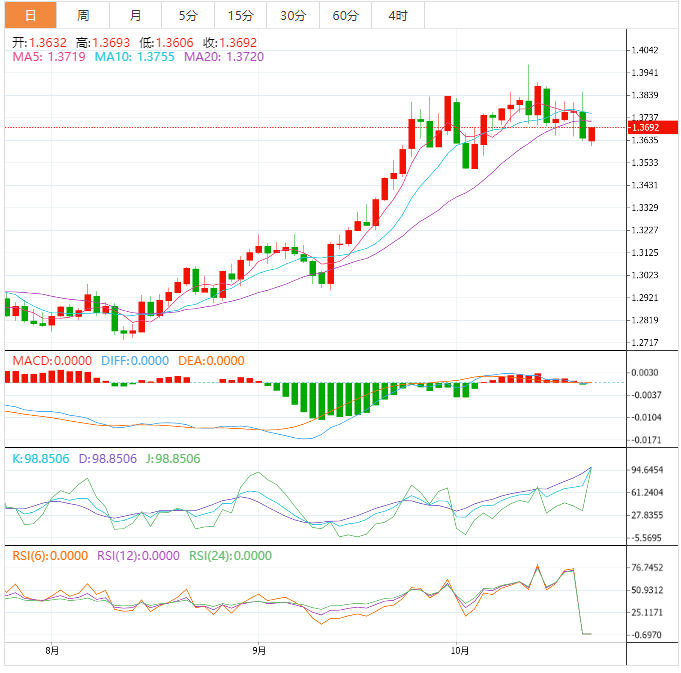Open the 60分 timeframe tab
The image size is (681, 673).
point(346,16)
